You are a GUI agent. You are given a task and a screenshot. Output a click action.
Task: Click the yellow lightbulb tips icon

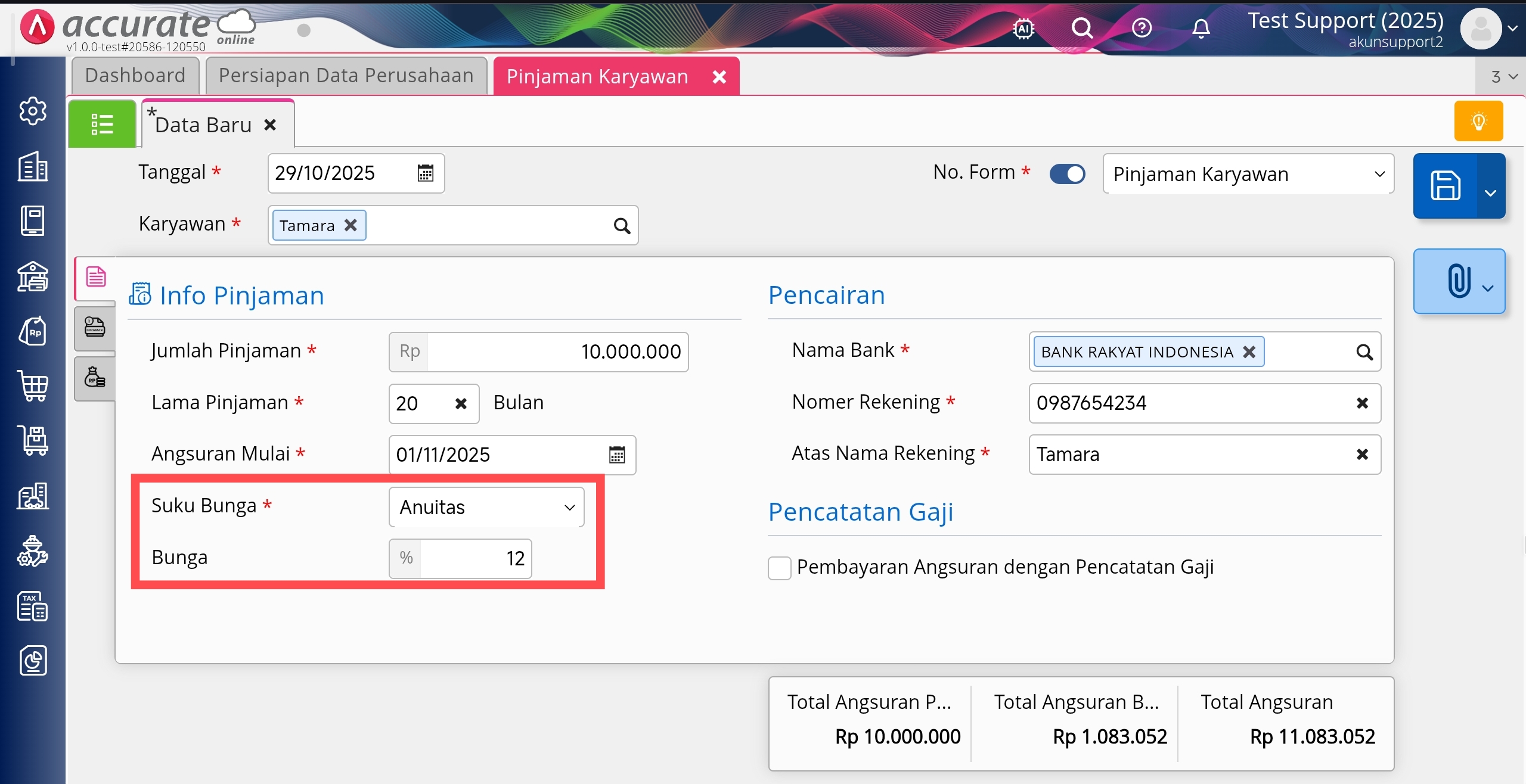coord(1478,122)
